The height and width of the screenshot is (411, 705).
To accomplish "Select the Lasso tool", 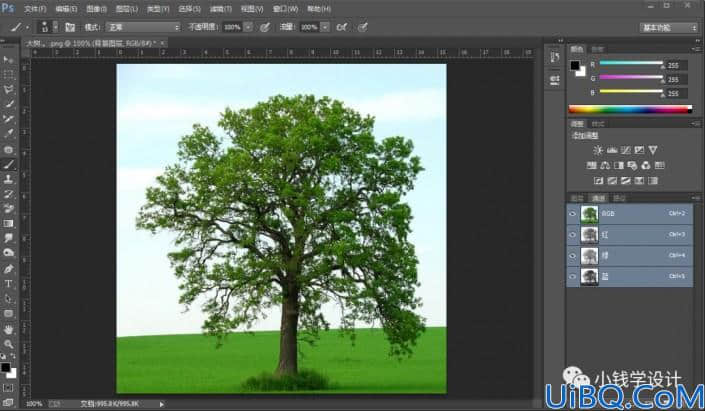I will (8, 89).
